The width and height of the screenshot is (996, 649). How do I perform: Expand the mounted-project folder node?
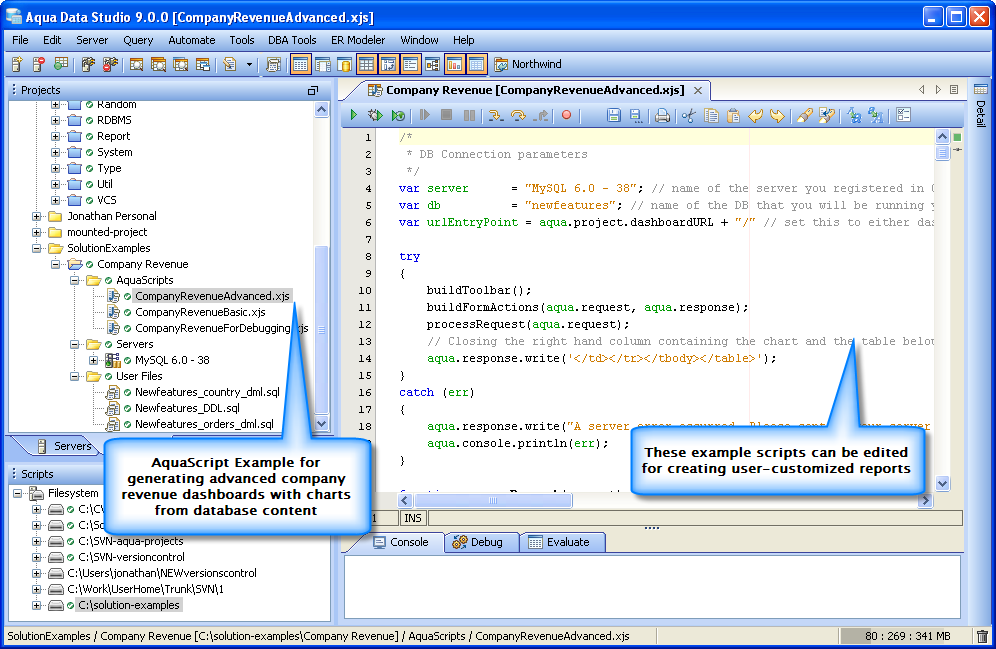click(37, 232)
